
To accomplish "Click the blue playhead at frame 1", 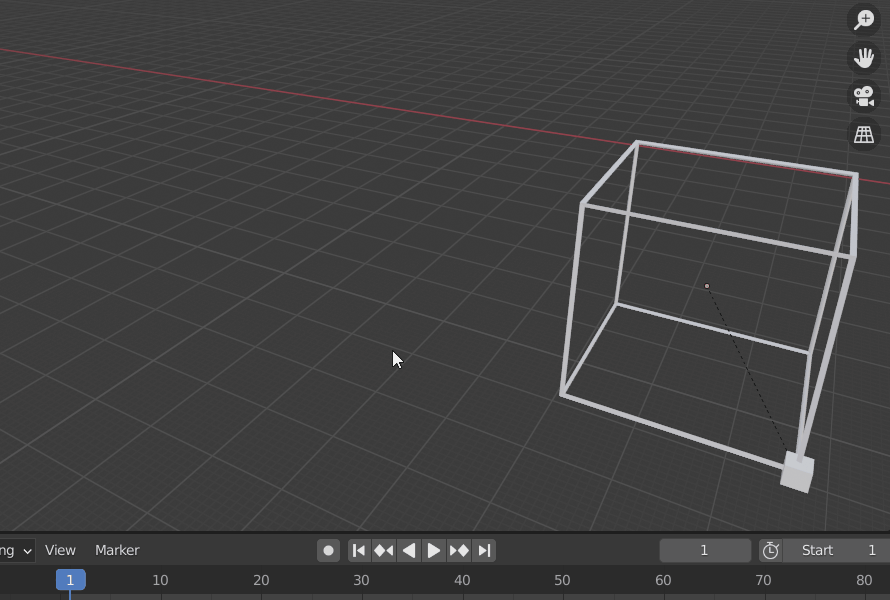I will (x=70, y=580).
